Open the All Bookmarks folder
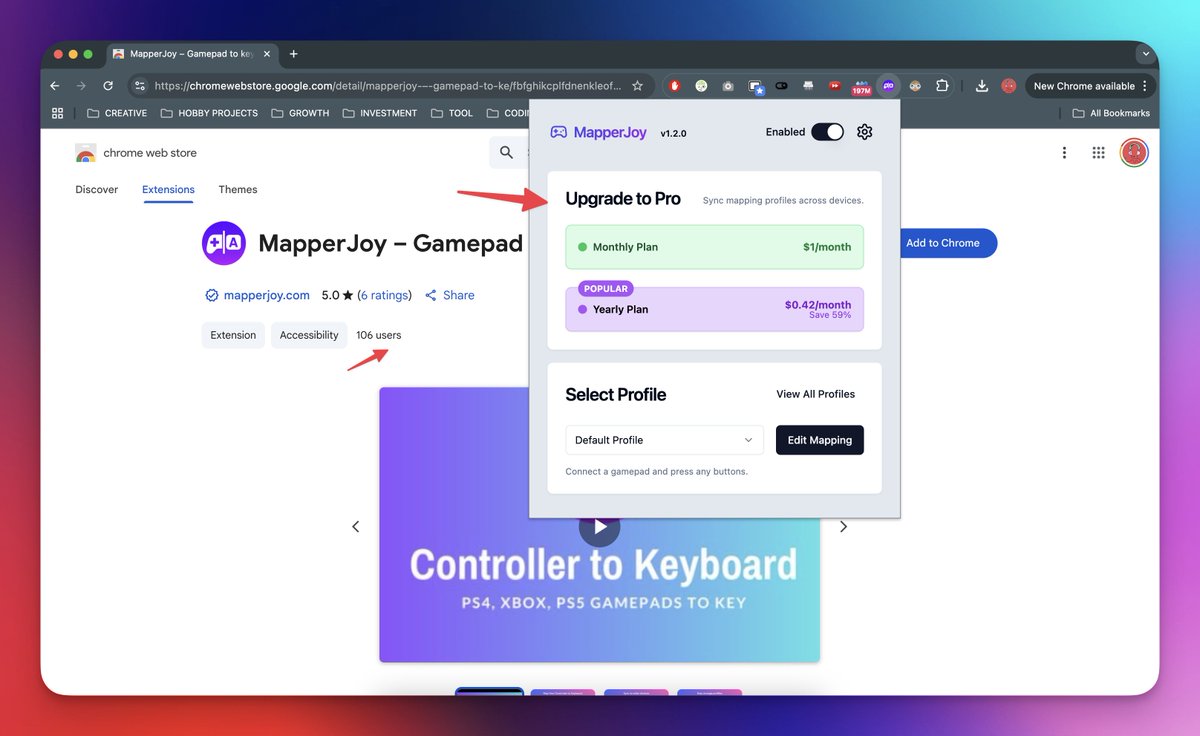The image size is (1200, 736). (x=1111, y=113)
